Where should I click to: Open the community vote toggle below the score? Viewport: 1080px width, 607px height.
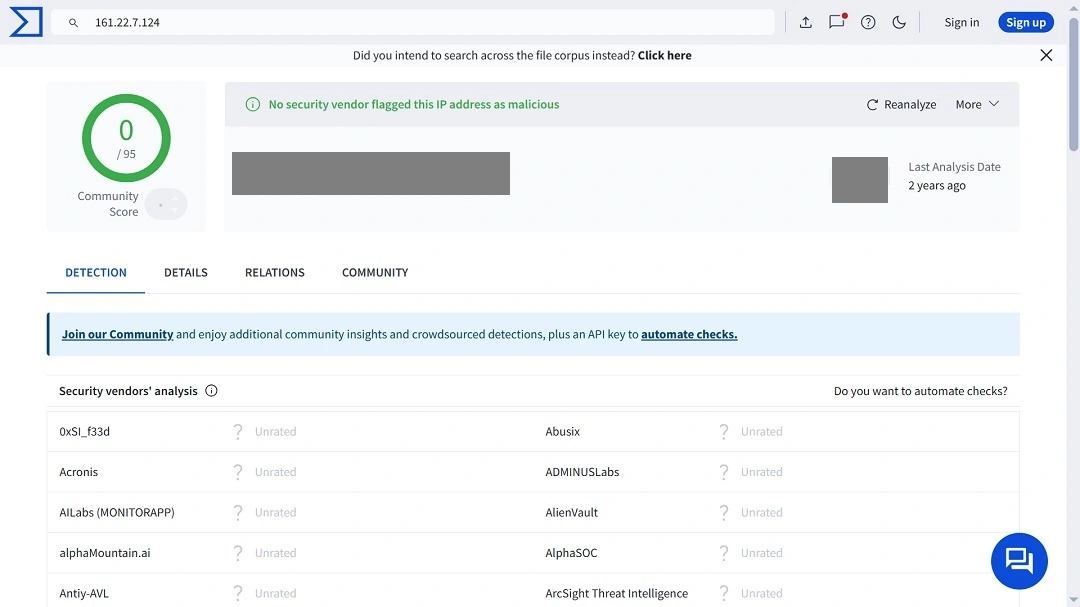click(166, 203)
